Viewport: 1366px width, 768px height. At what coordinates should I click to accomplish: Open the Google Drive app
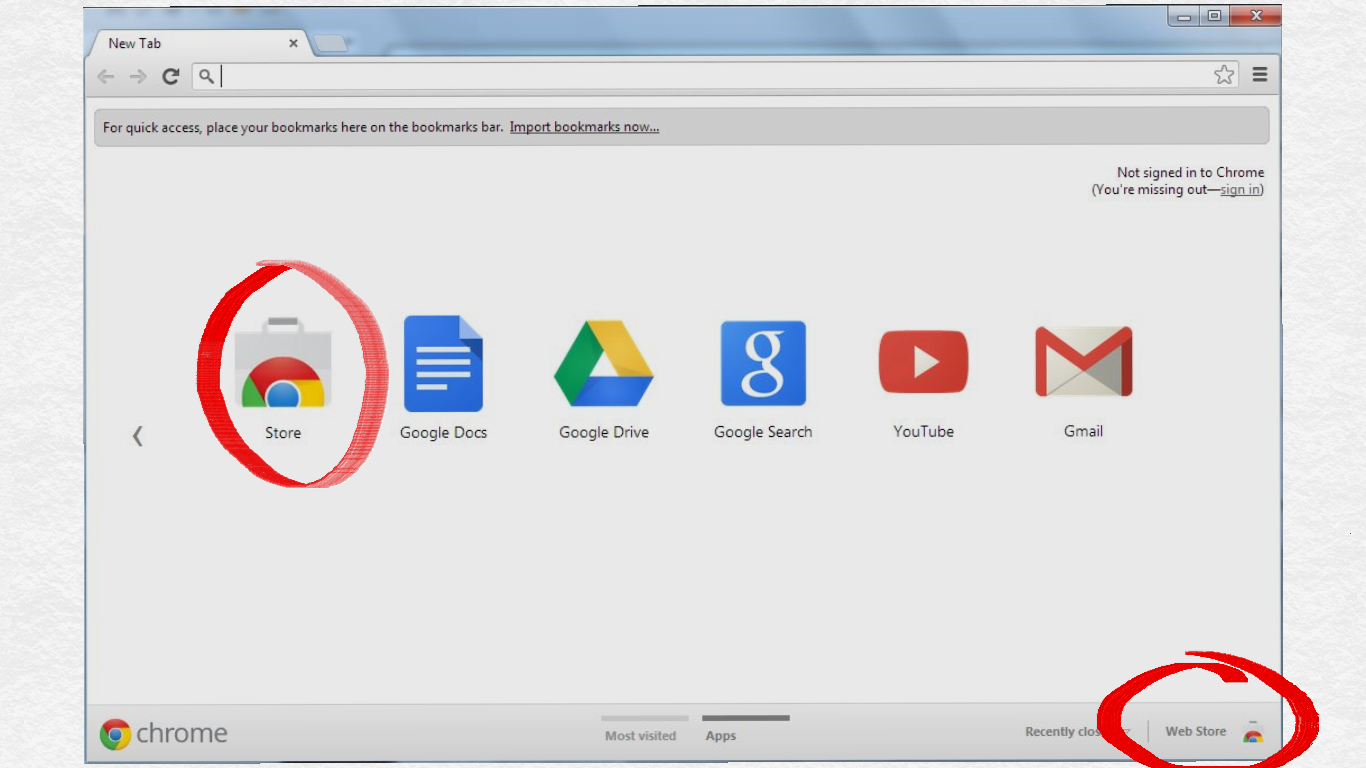tap(604, 363)
